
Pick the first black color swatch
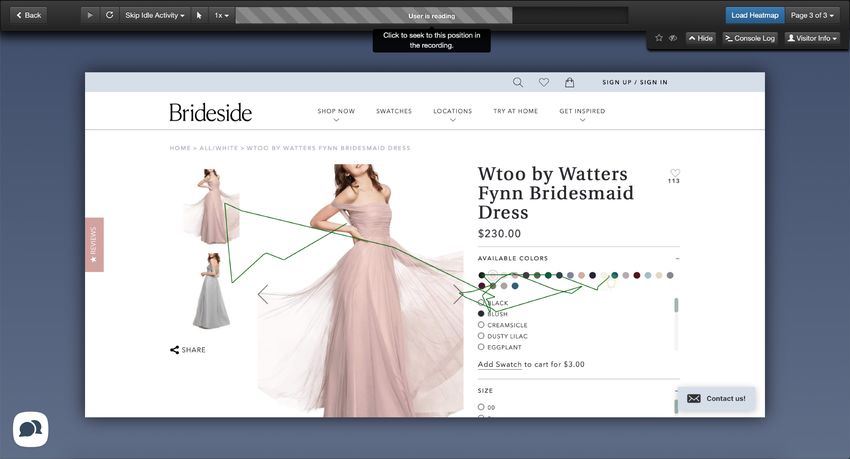click(481, 275)
